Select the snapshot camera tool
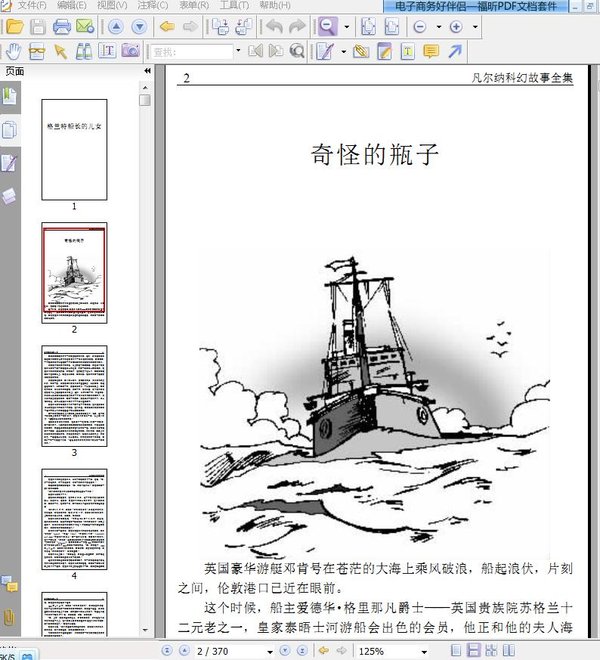This screenshot has height=660, width=600. tap(131, 51)
